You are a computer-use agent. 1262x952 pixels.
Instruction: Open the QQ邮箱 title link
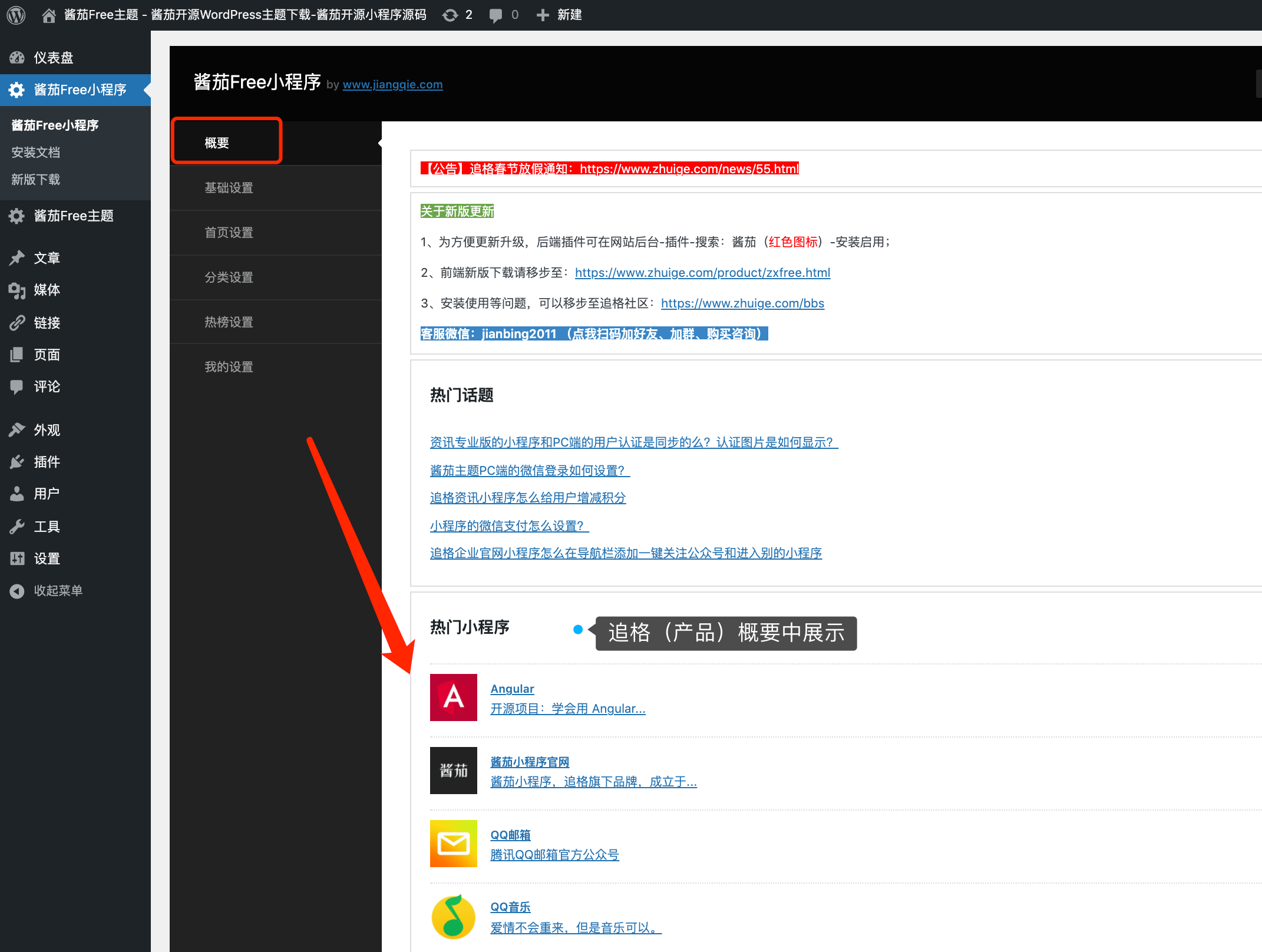[x=511, y=835]
